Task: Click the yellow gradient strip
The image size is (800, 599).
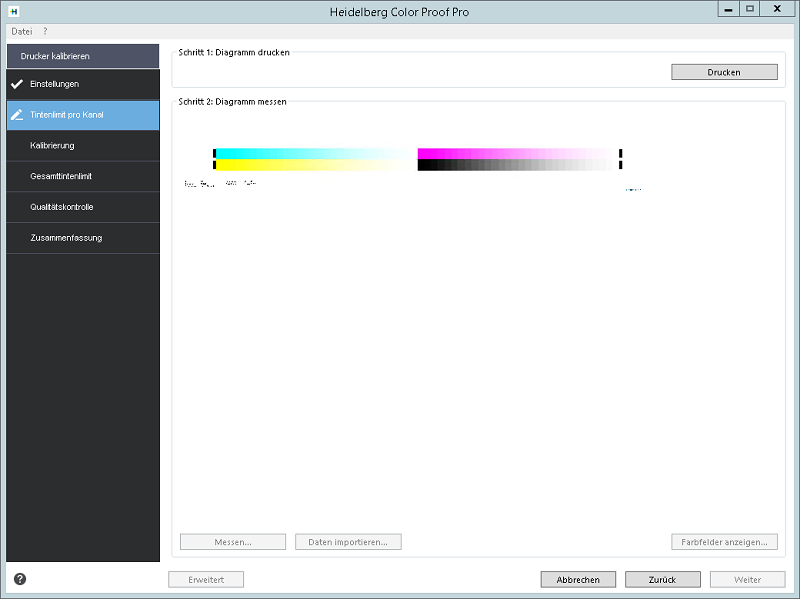Action: click(316, 165)
